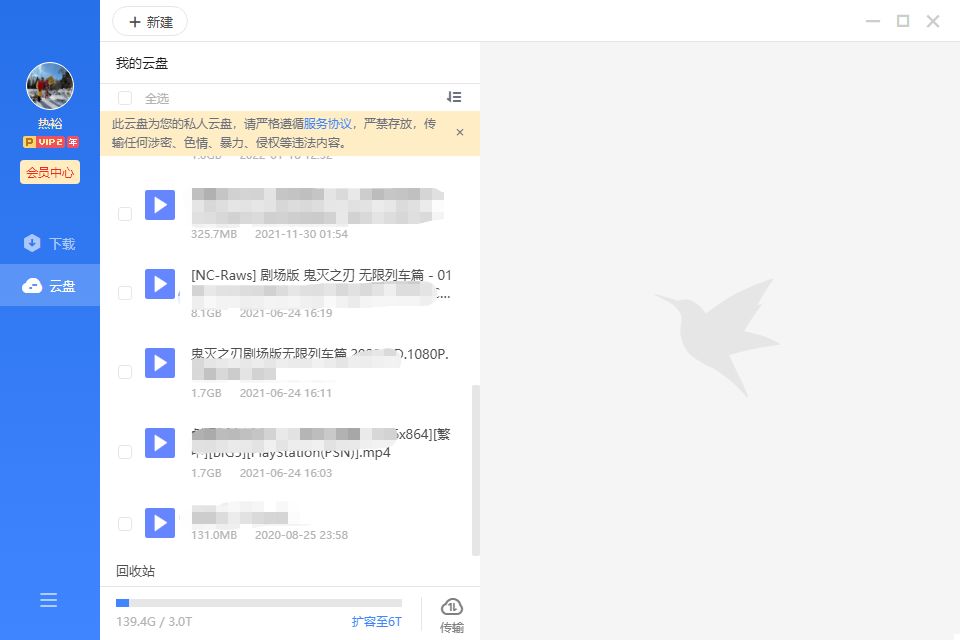The width and height of the screenshot is (960, 640).
Task: Play the 131.0MB video file icon
Action: [x=160, y=523]
